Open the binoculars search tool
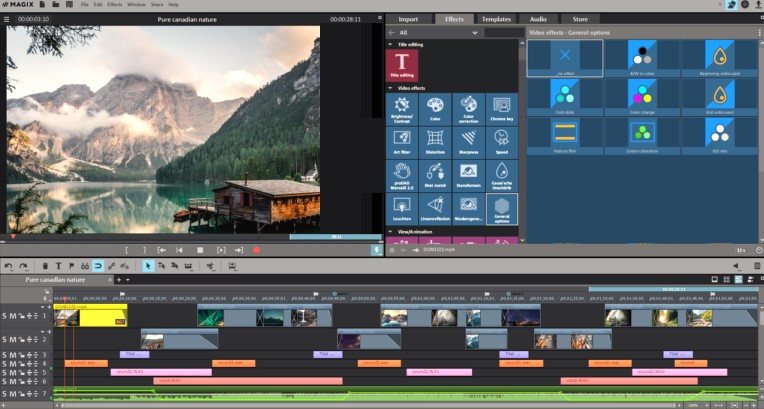This screenshot has width=764, height=409. (85, 266)
